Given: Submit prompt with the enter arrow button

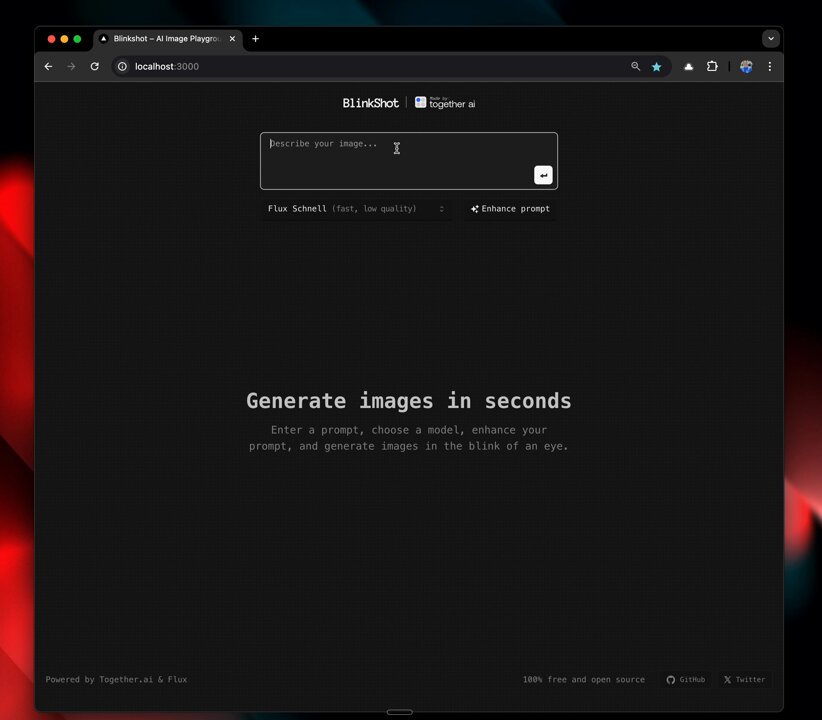Looking at the screenshot, I should click(543, 175).
